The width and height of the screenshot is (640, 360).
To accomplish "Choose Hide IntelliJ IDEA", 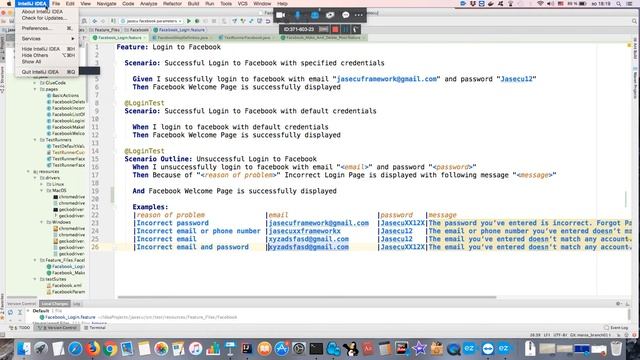I will [x=47, y=49].
